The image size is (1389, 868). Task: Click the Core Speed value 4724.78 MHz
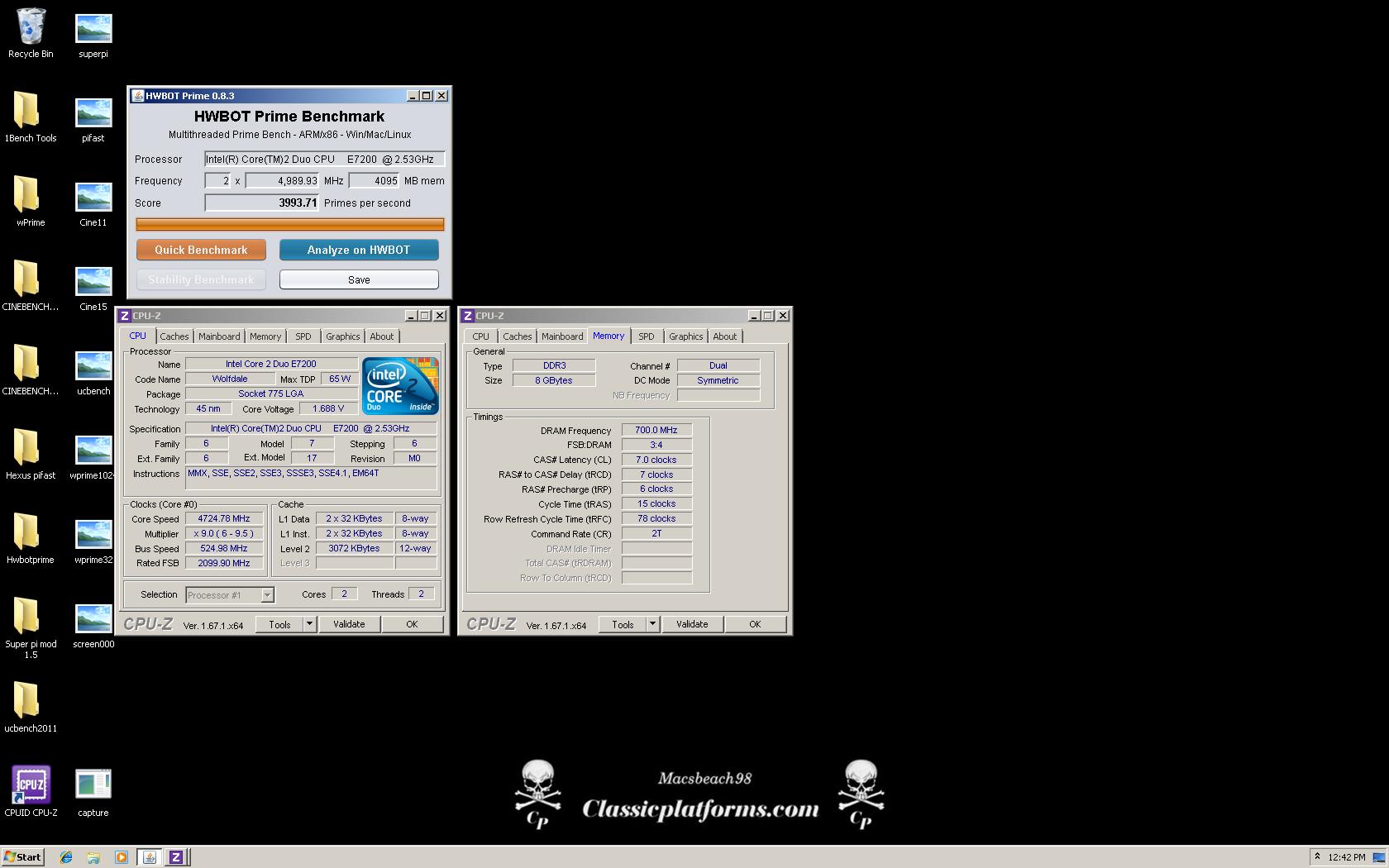(x=224, y=519)
